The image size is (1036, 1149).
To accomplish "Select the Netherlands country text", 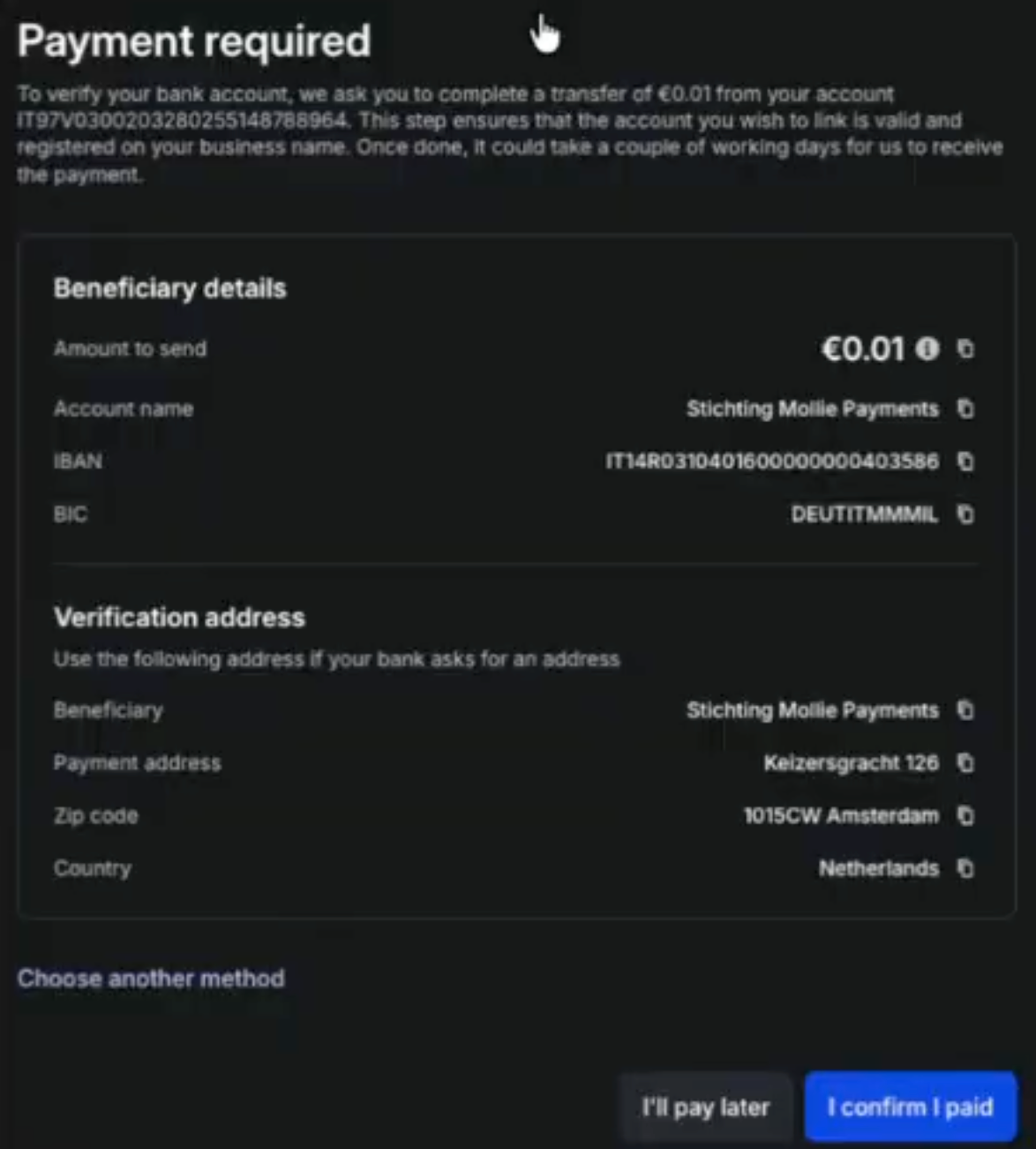I will 879,868.
